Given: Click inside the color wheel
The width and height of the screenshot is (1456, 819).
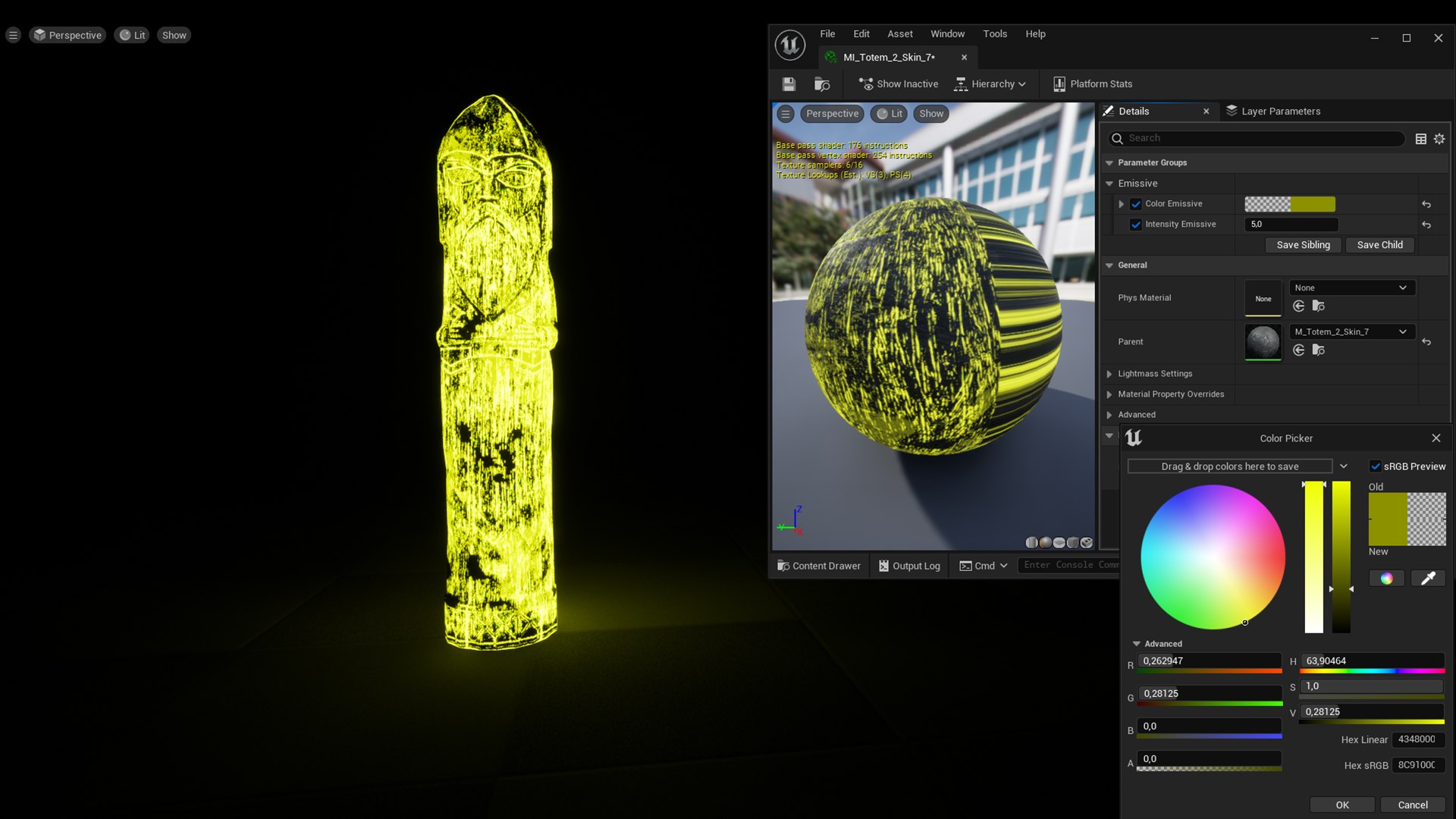Looking at the screenshot, I should [1213, 557].
